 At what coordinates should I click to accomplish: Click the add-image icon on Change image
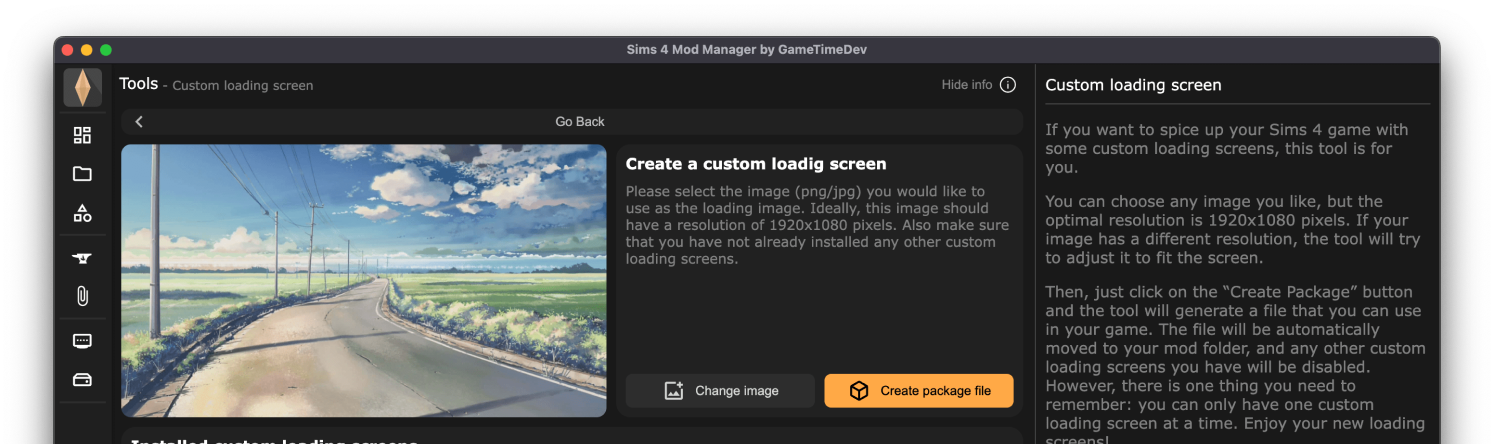point(674,391)
